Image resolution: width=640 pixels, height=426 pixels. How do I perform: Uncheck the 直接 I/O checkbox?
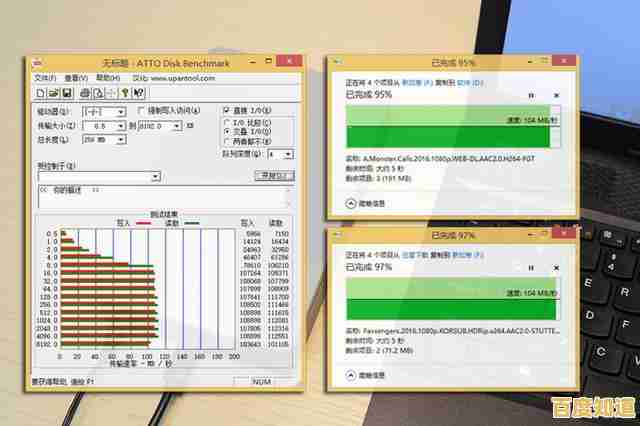227,110
